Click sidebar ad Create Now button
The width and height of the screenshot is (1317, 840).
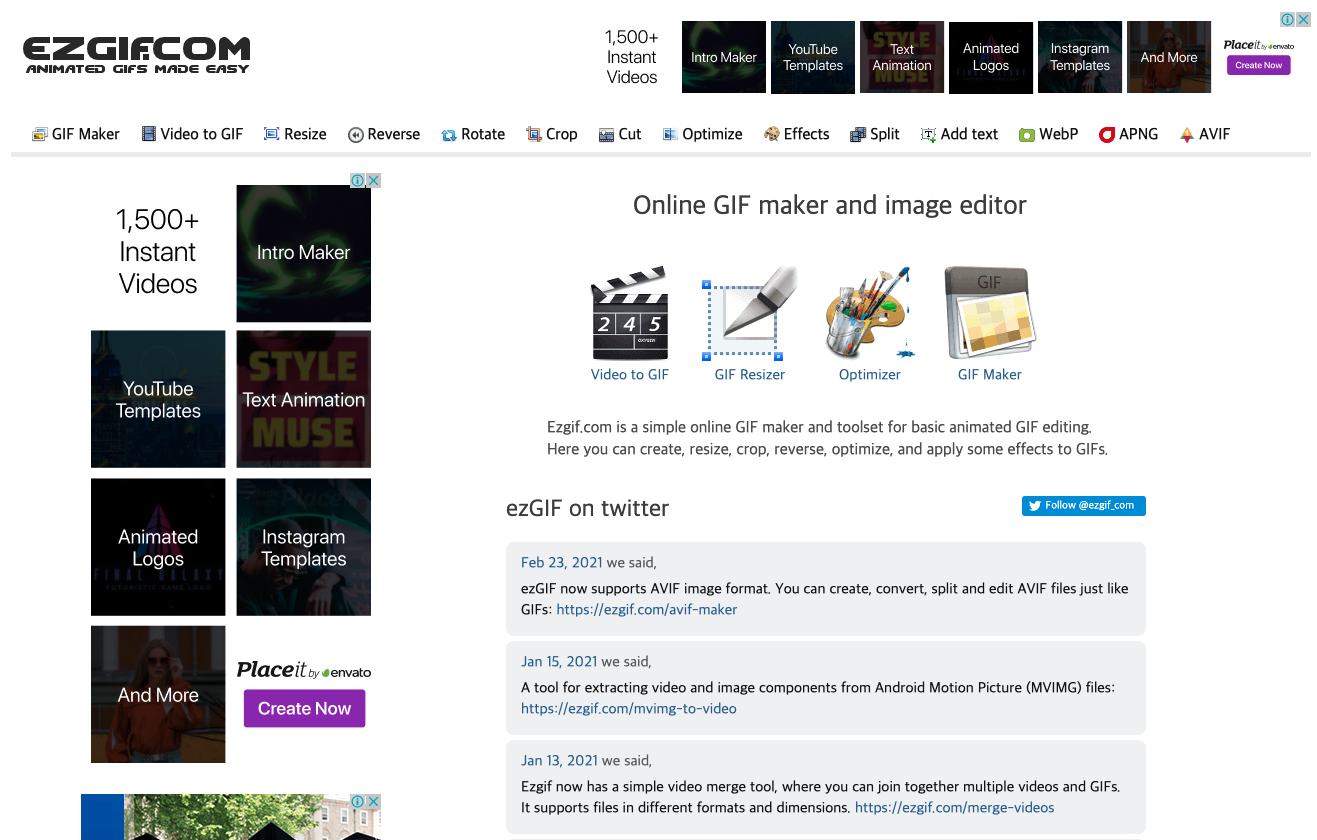pyautogui.click(x=305, y=708)
